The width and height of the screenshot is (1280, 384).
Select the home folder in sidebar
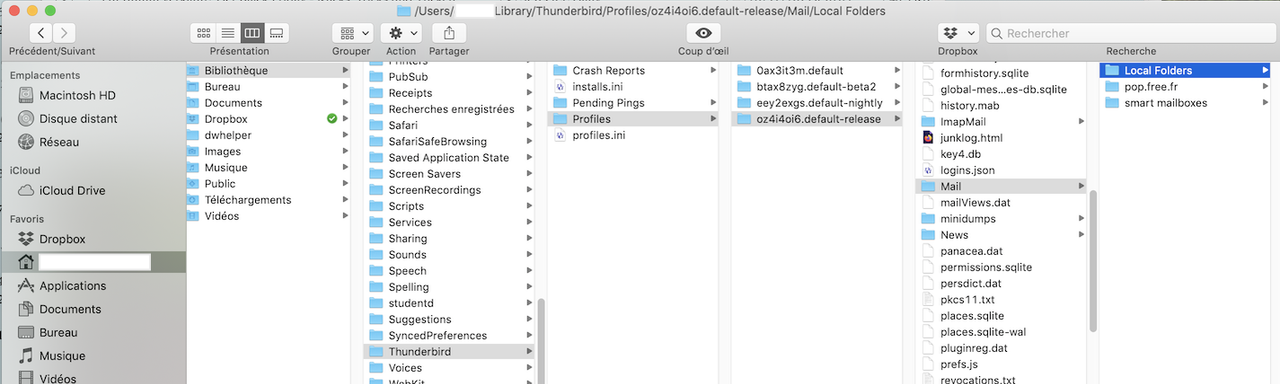93,262
